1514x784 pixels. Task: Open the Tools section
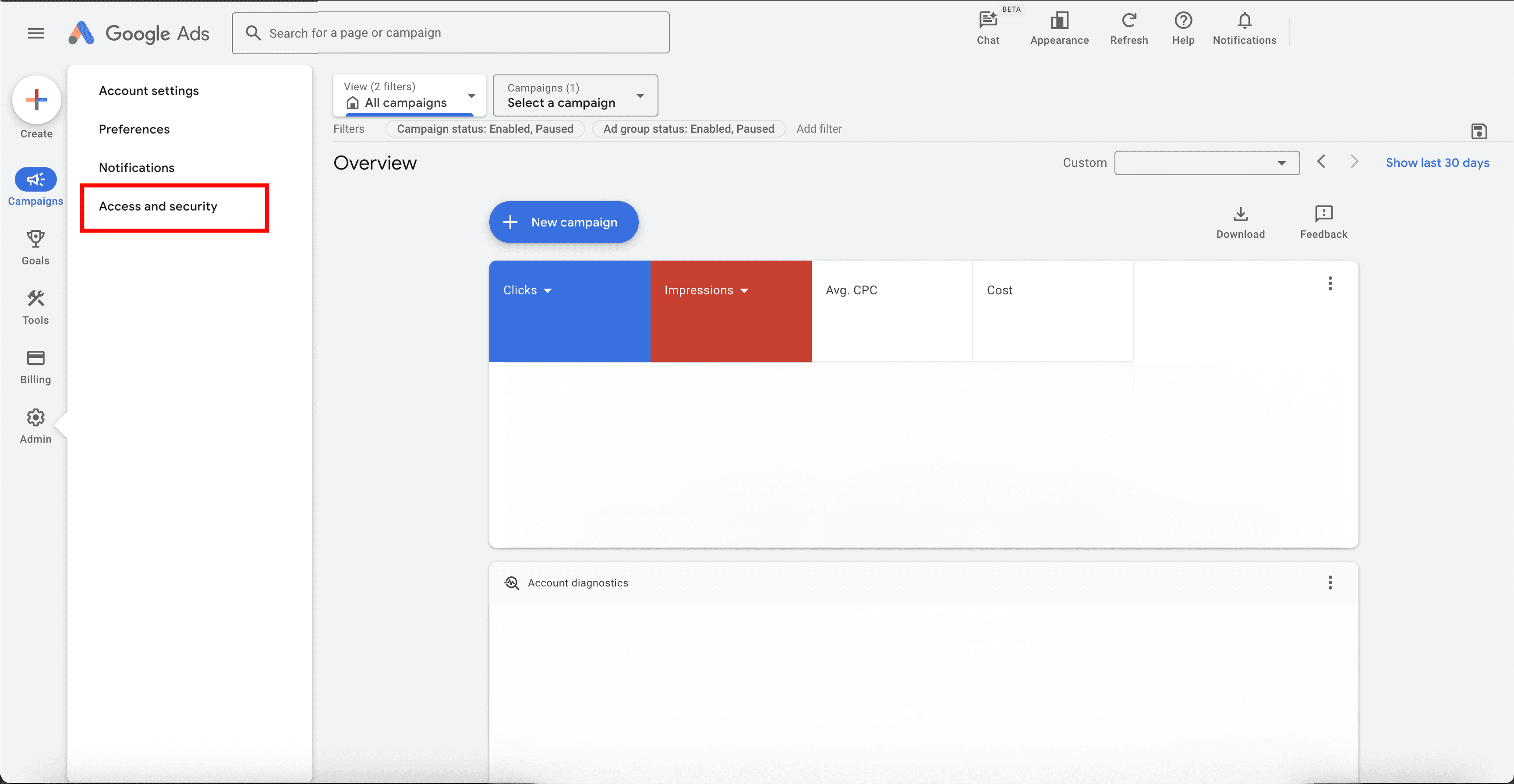click(x=35, y=307)
